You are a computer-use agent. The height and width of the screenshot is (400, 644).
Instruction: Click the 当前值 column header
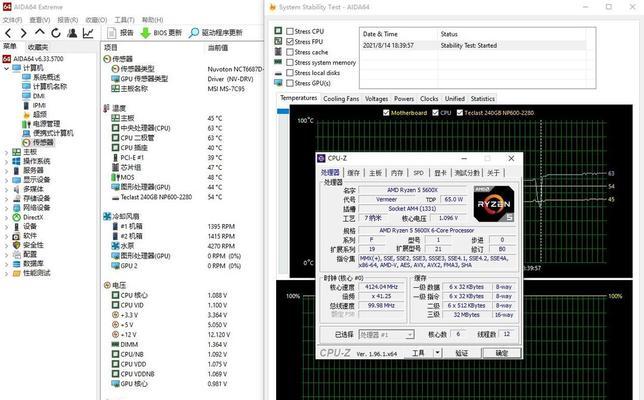point(218,48)
